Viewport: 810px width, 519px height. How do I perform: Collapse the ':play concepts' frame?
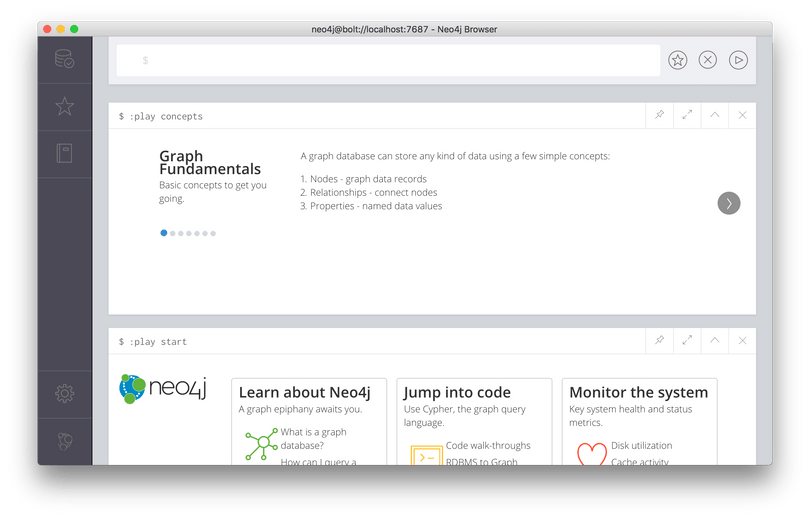click(x=714, y=115)
